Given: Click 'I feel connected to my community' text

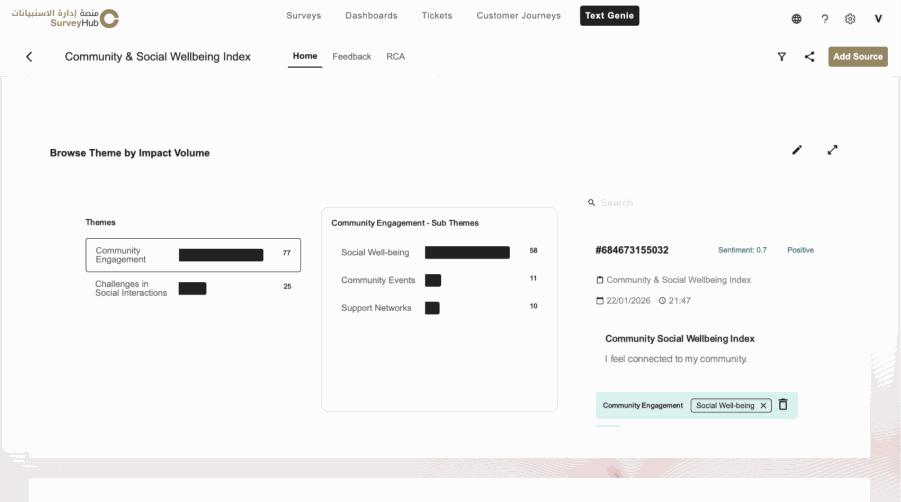Looking at the screenshot, I should click(676, 359).
